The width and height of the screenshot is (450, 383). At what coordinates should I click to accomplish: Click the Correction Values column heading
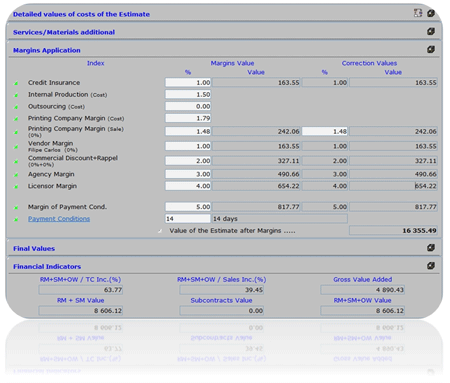tap(369, 63)
